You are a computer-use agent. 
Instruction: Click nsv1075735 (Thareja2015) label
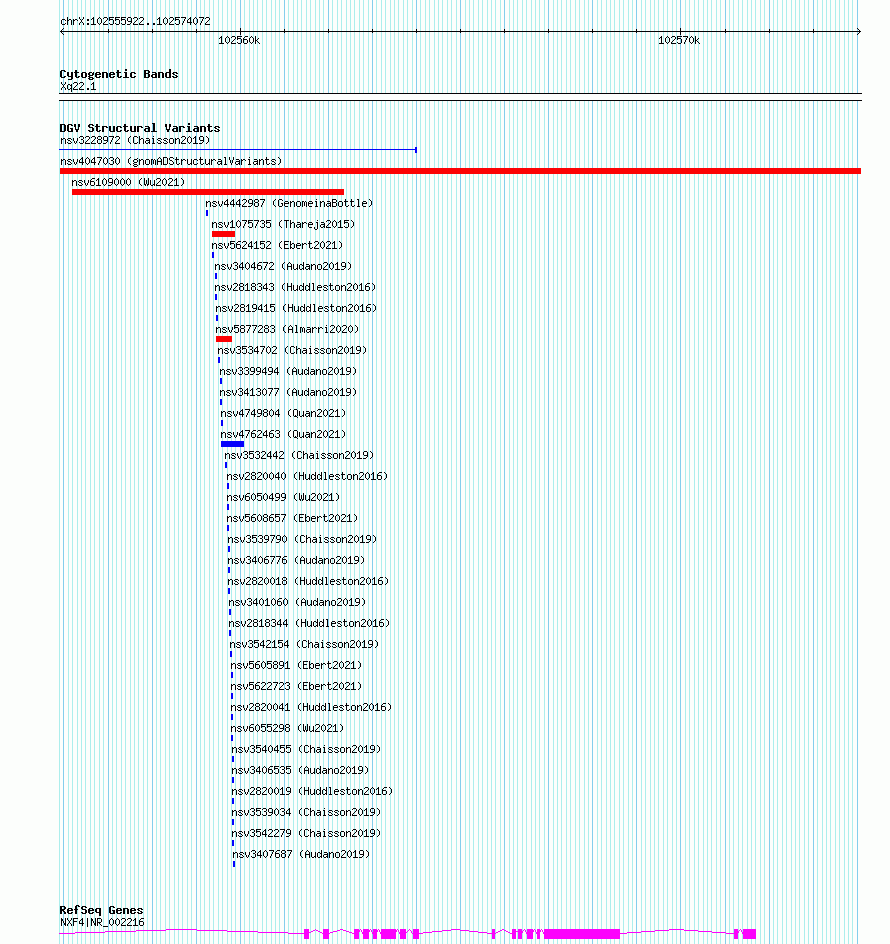point(283,225)
